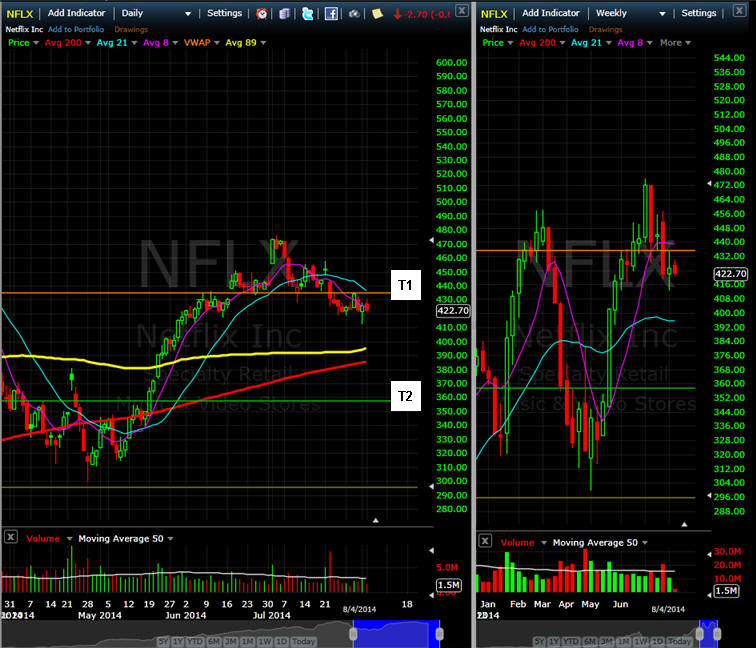Expand the More dropdown in the weekly chart

click(x=688, y=43)
